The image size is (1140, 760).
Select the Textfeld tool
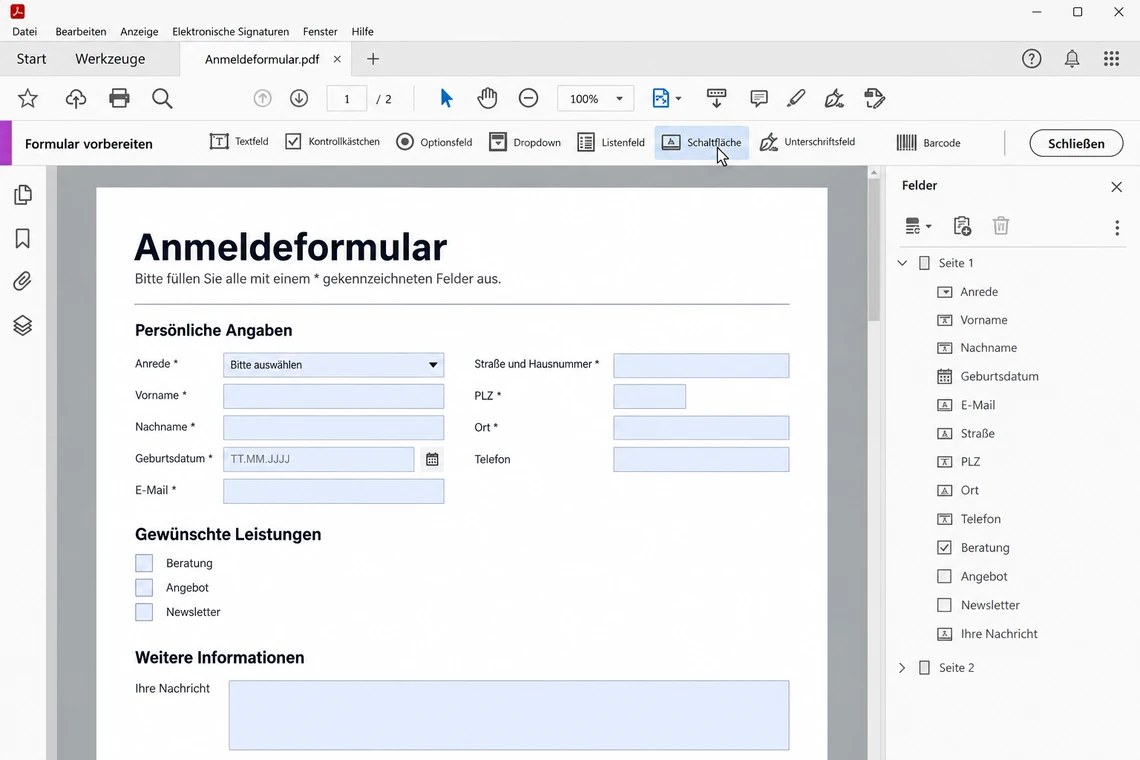239,142
